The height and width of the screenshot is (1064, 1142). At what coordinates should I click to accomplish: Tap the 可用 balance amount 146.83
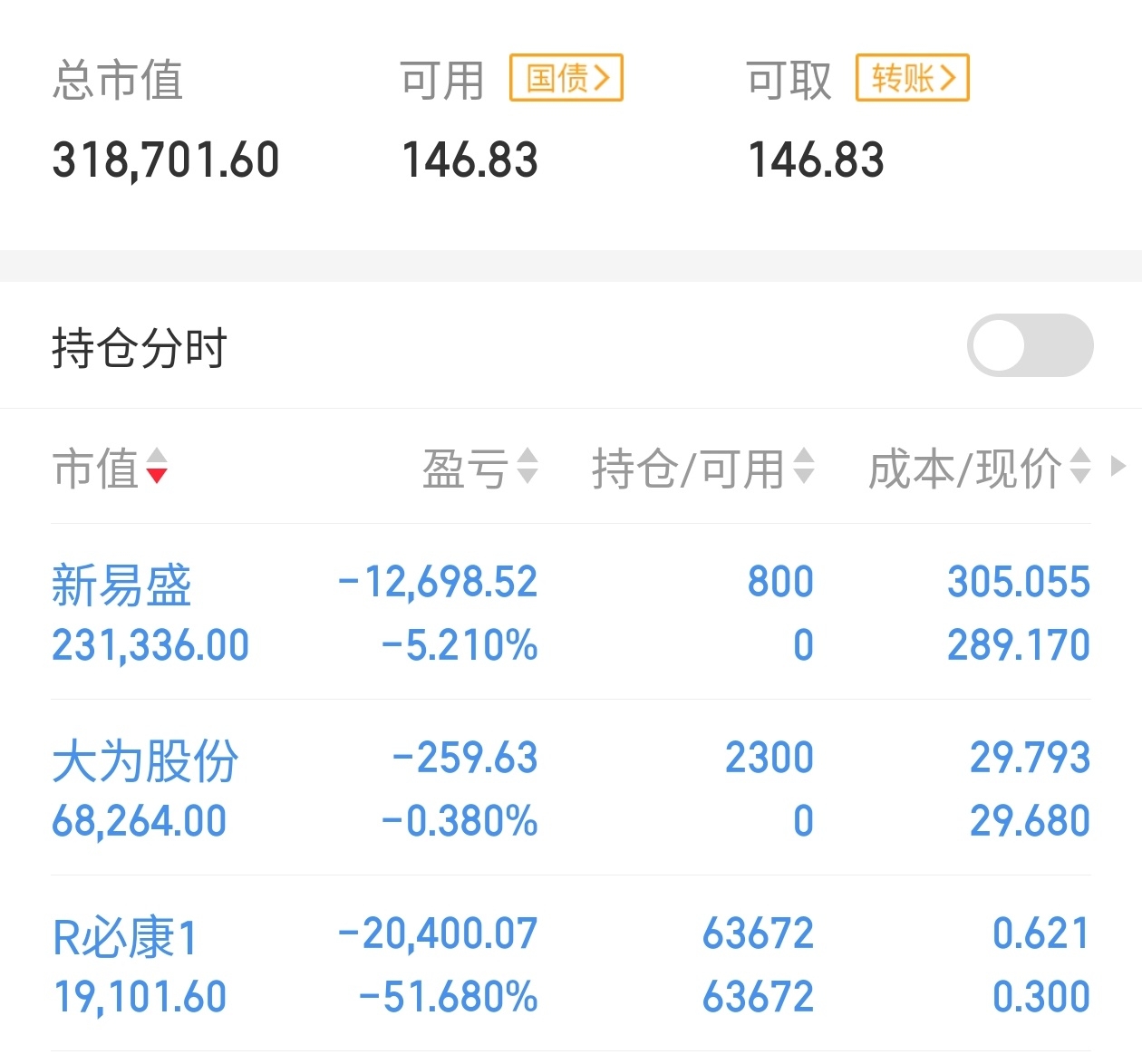pos(469,160)
